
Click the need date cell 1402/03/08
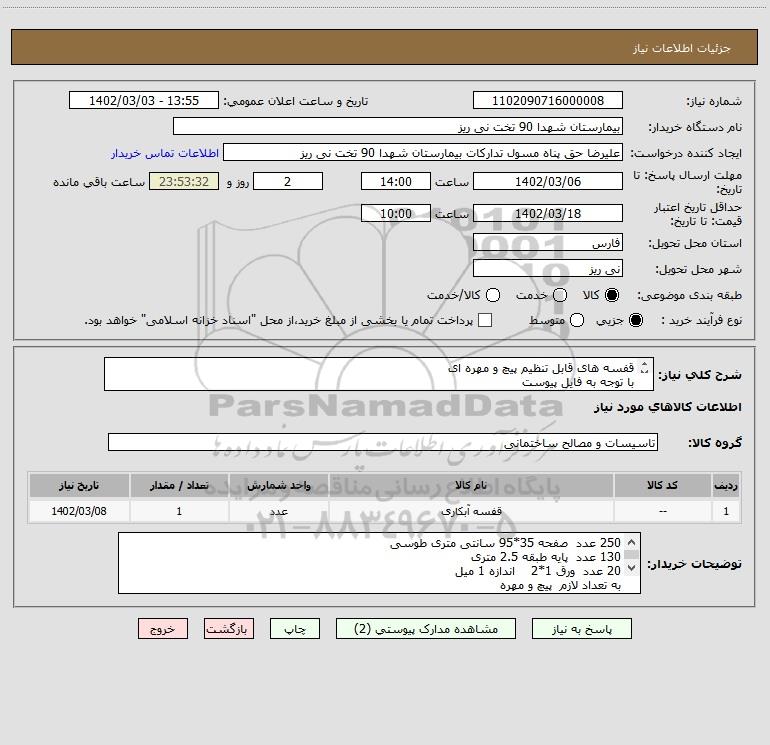pos(79,511)
